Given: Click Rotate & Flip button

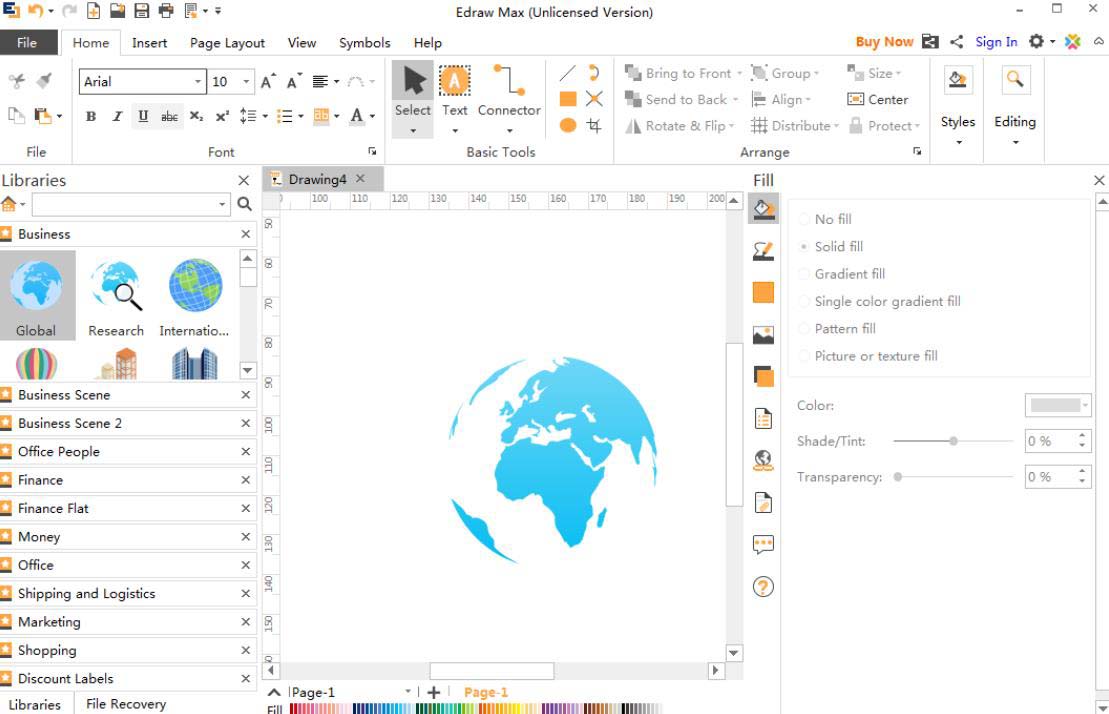Looking at the screenshot, I should click(x=680, y=126).
